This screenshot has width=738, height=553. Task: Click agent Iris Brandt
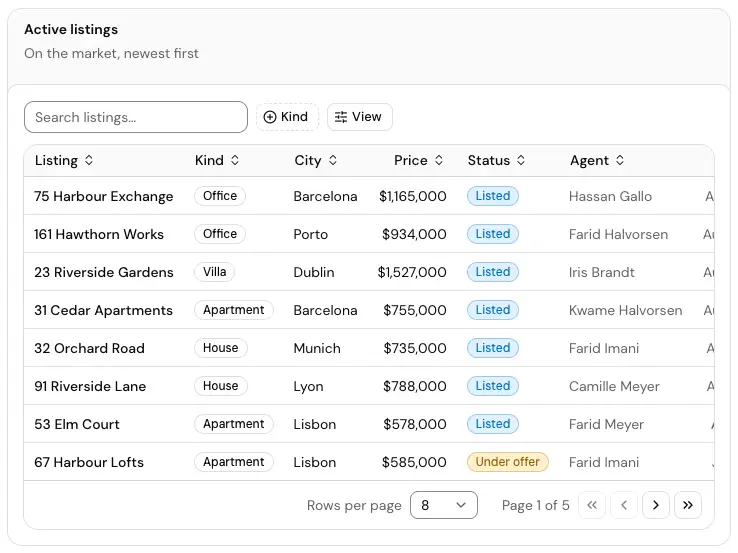click(x=602, y=272)
